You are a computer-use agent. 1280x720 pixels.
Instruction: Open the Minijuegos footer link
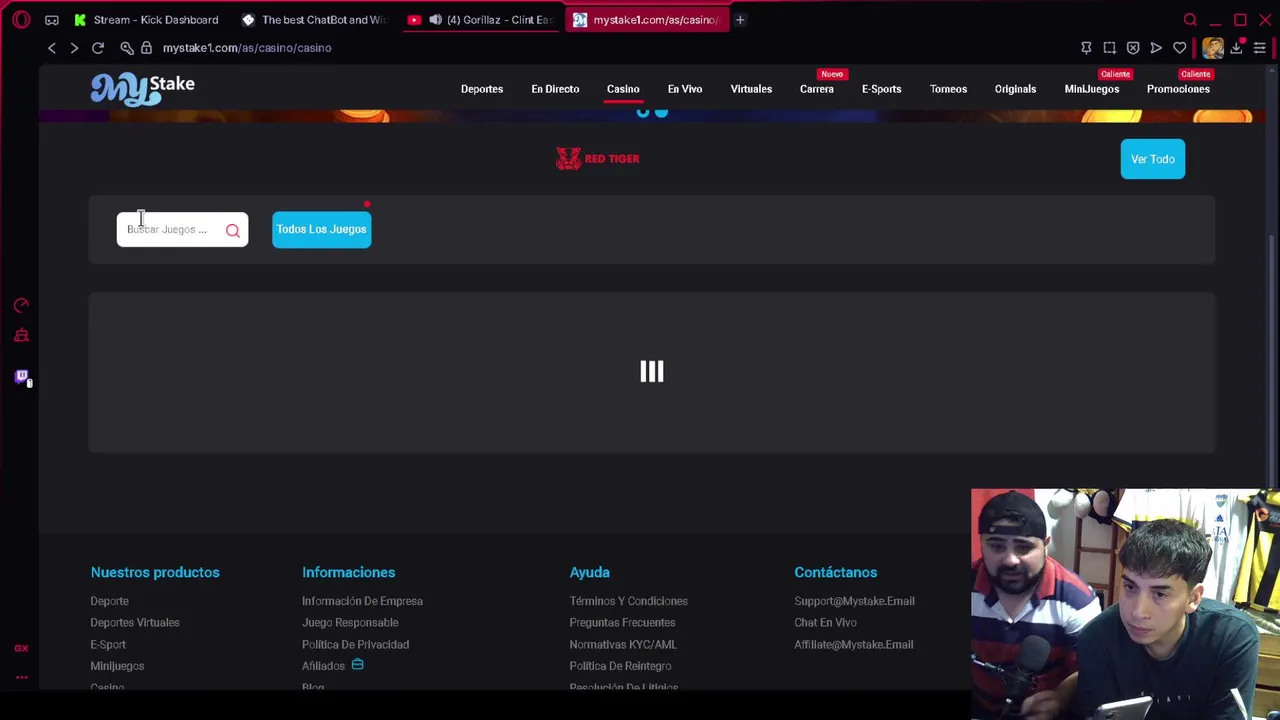pos(117,666)
